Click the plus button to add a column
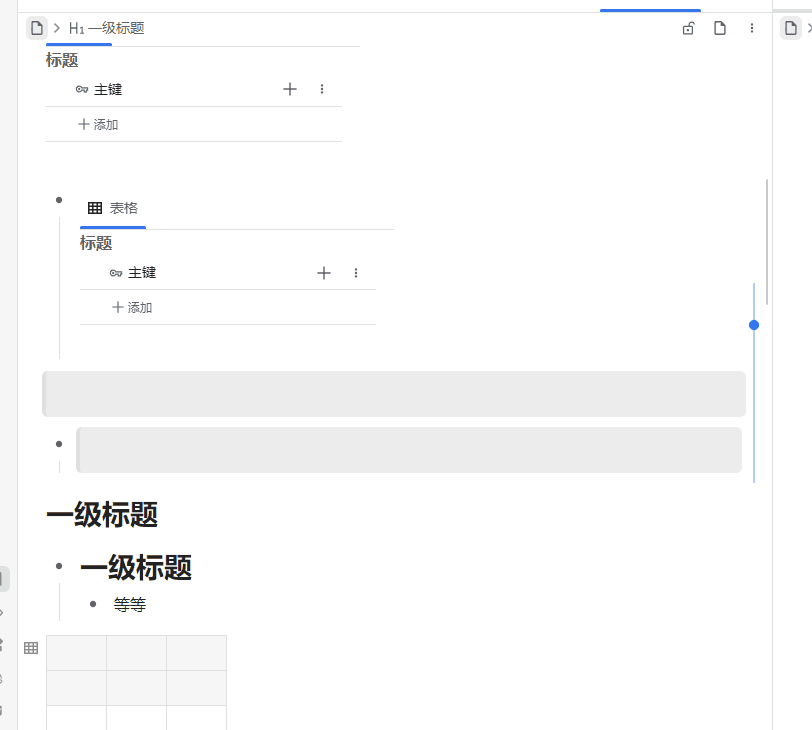 tap(290, 89)
